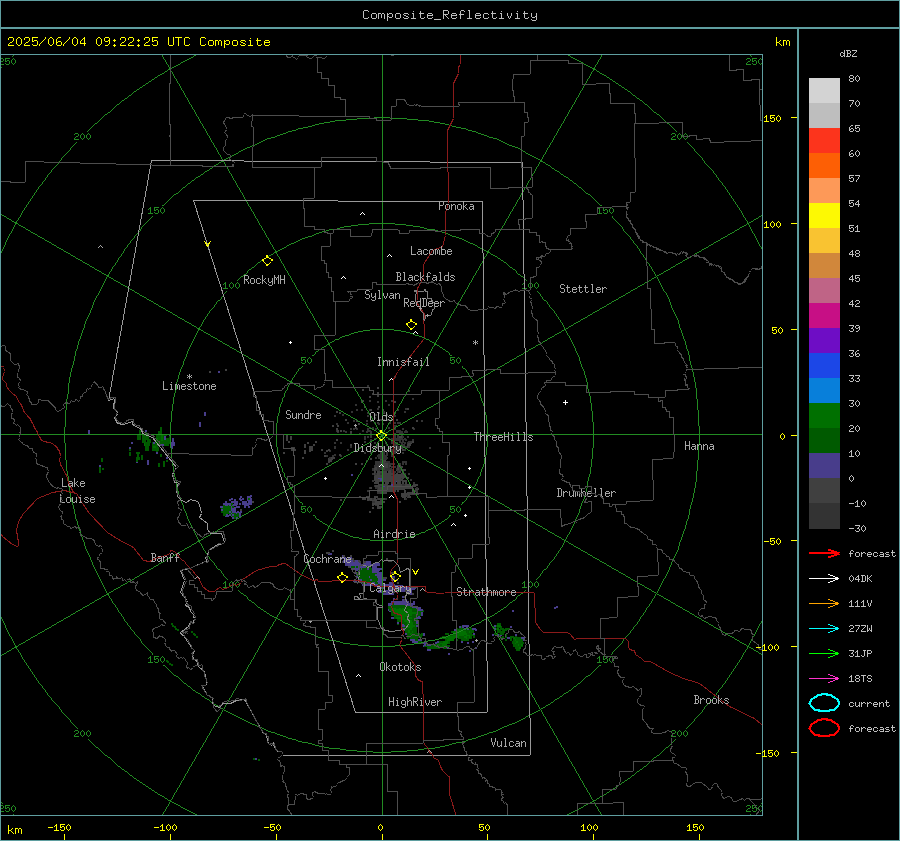Select the Drumheller label
Image resolution: width=900 pixels, height=841 pixels.
click(586, 493)
